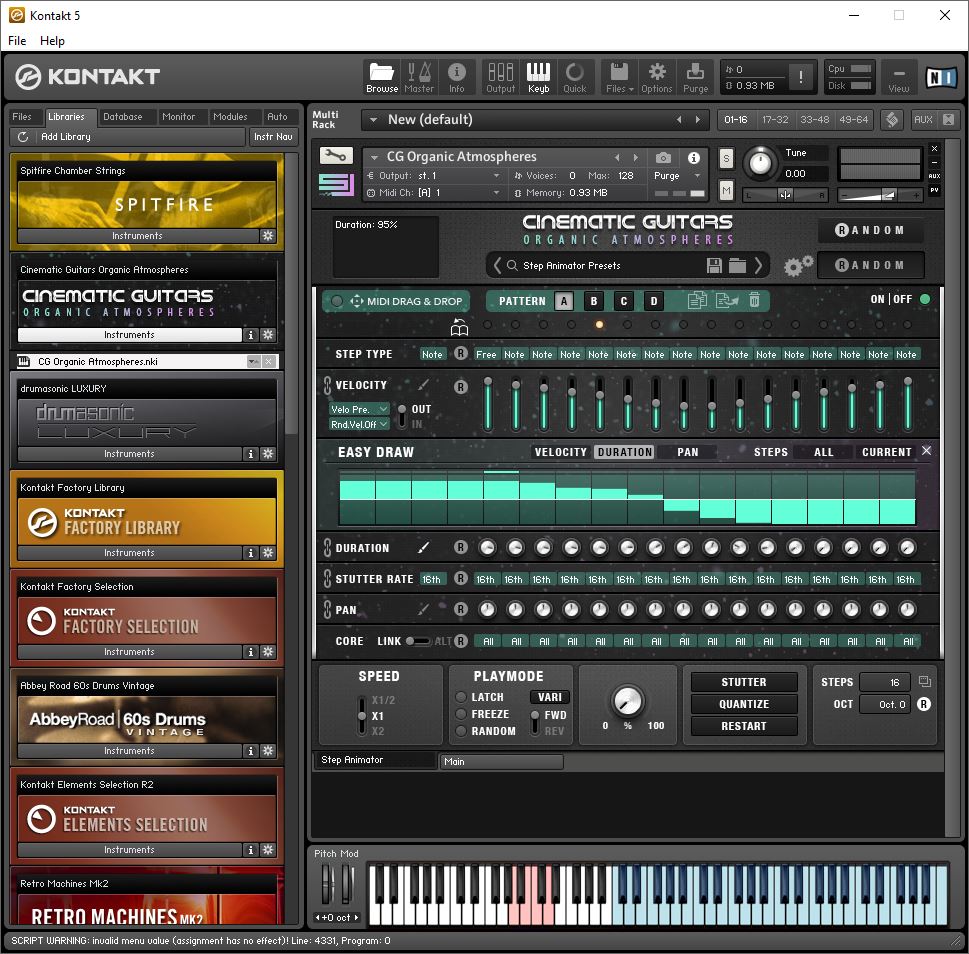The height and width of the screenshot is (954, 969).
Task: Open the Master editor icon
Action: coord(419,77)
